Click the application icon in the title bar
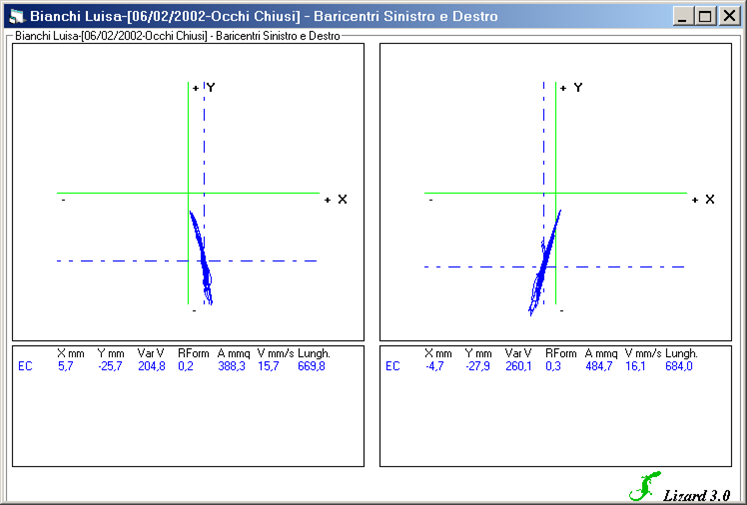Image resolution: width=747 pixels, height=505 pixels. pyautogui.click(x=15, y=16)
